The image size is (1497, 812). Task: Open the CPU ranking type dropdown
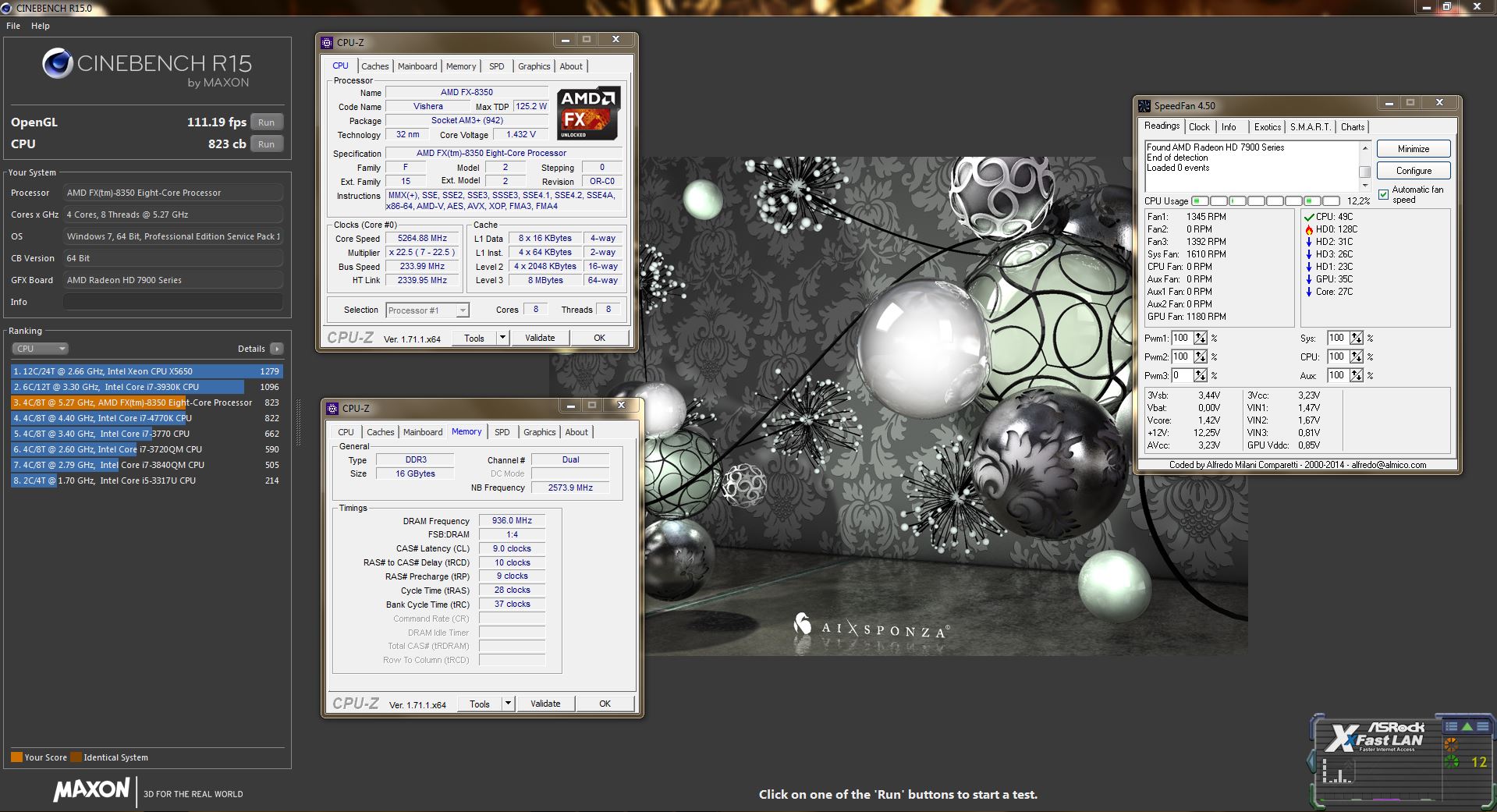(x=40, y=349)
